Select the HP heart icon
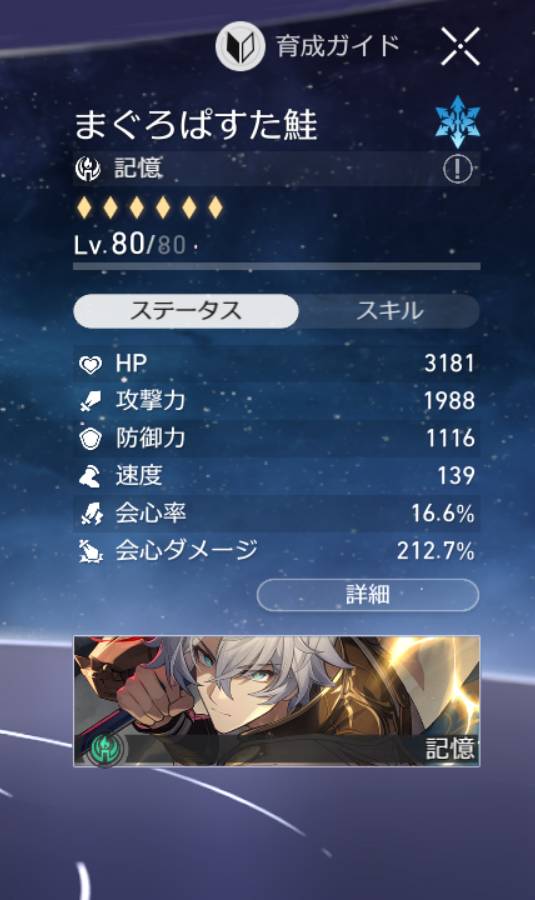Image resolution: width=535 pixels, height=900 pixels. [90, 364]
